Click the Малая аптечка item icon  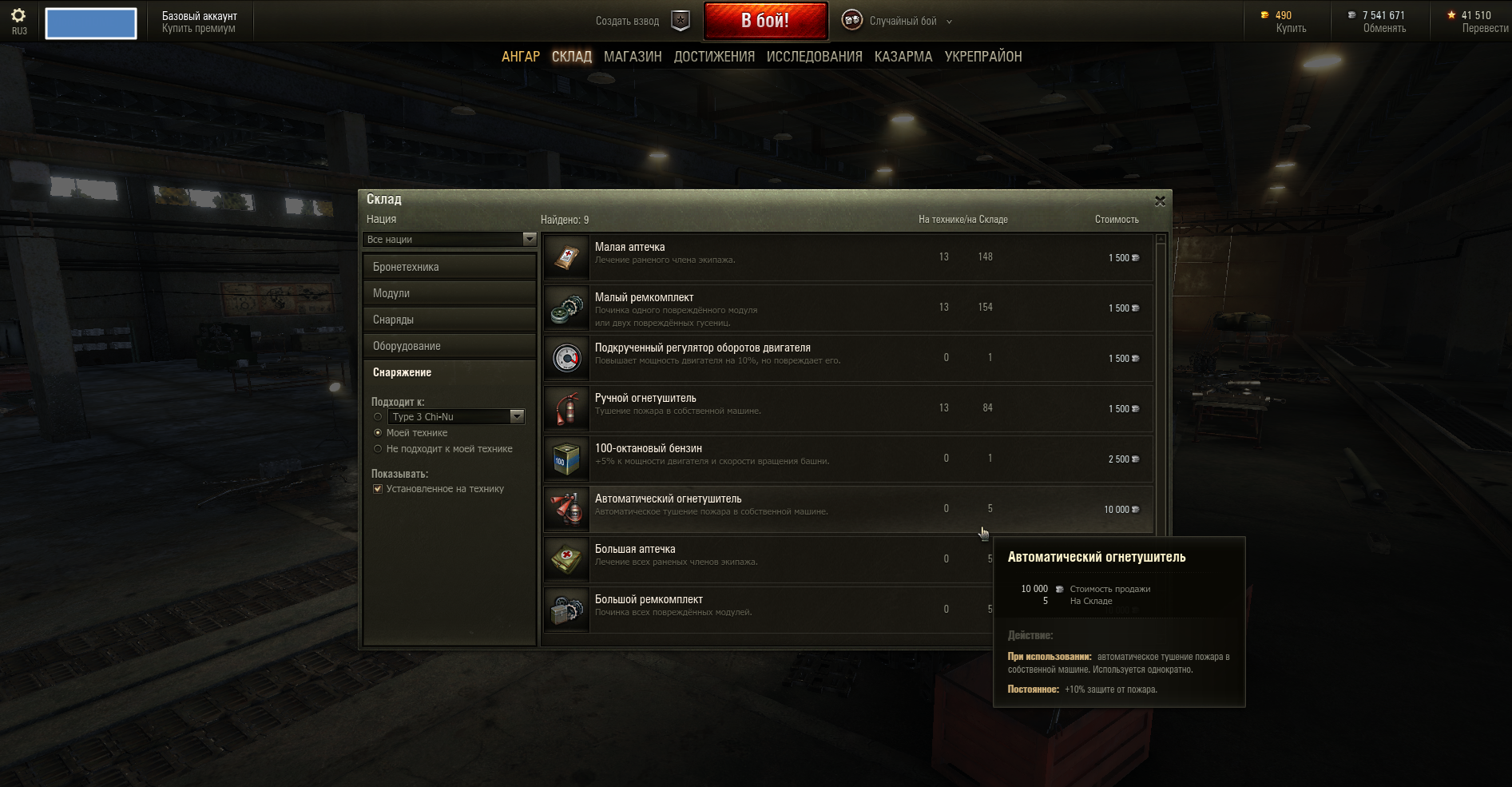pos(566,257)
